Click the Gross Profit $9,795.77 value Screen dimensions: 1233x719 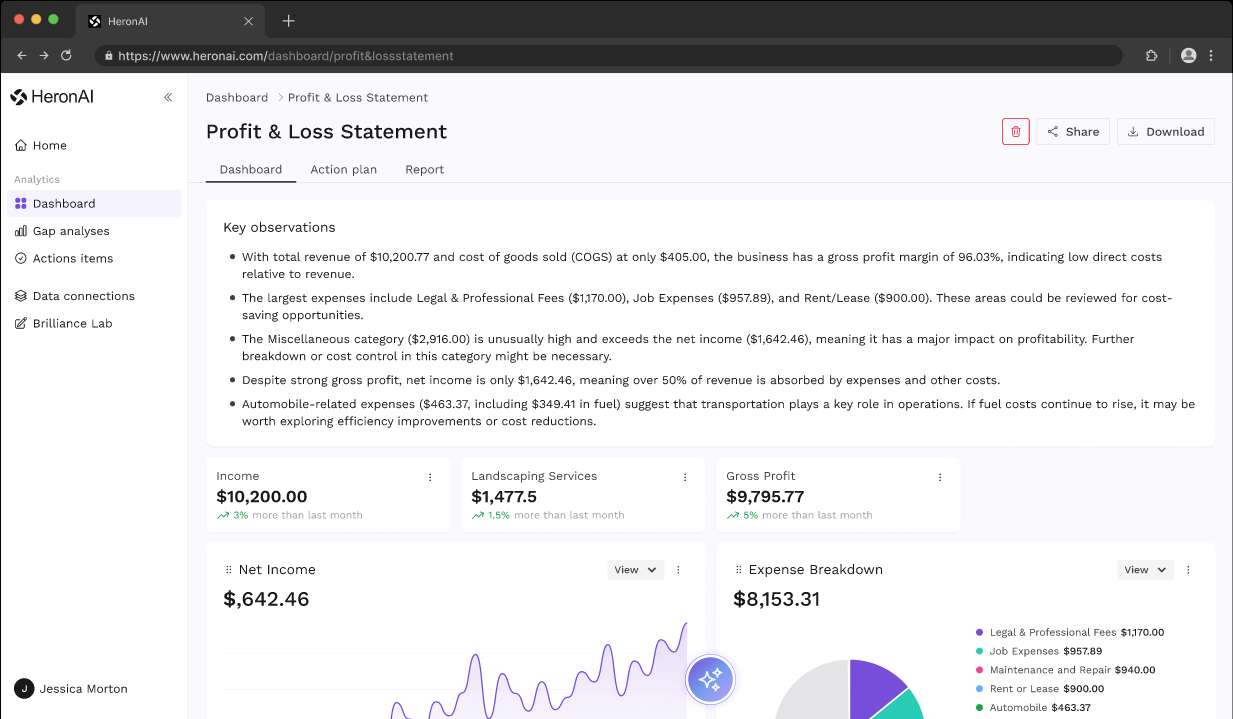[x=765, y=497]
